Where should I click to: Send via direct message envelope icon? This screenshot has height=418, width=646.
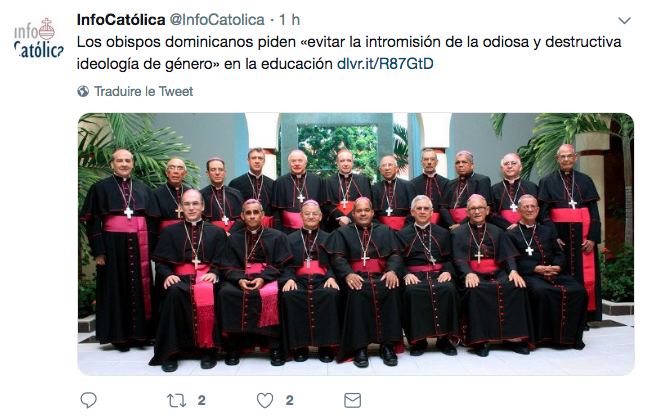coord(353,400)
